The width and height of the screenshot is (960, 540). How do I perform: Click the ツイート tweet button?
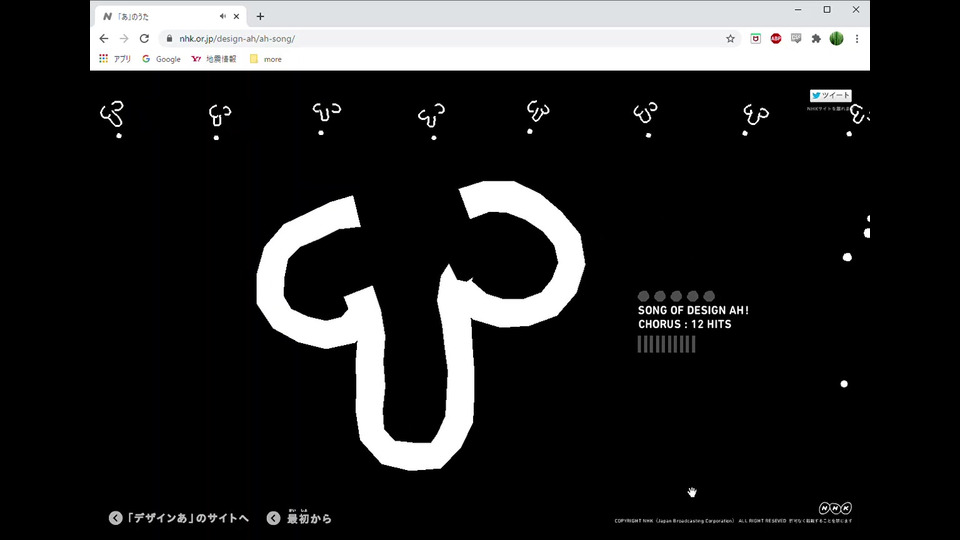[x=830, y=96]
